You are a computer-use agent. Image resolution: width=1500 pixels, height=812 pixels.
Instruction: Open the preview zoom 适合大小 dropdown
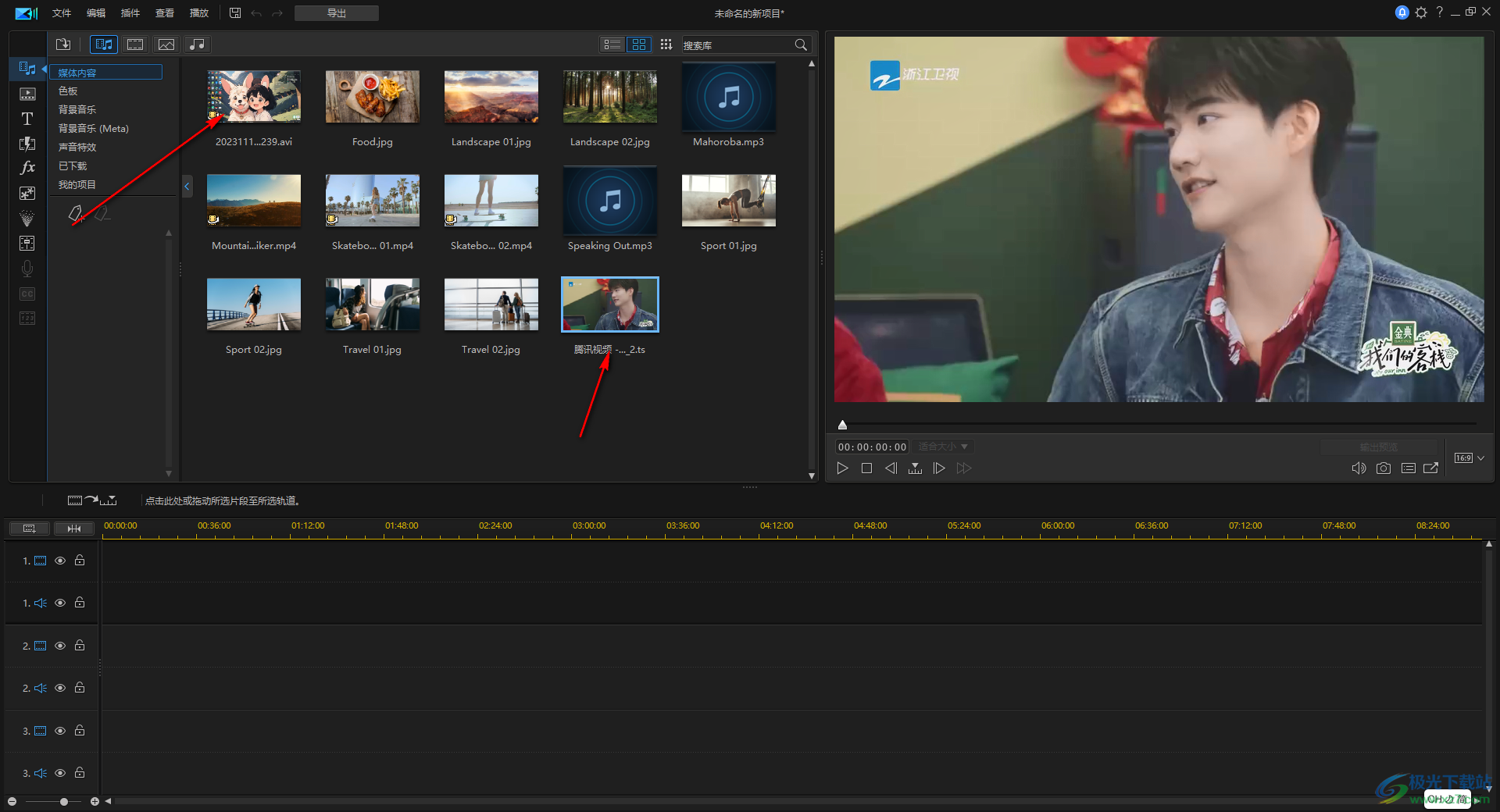click(x=943, y=447)
